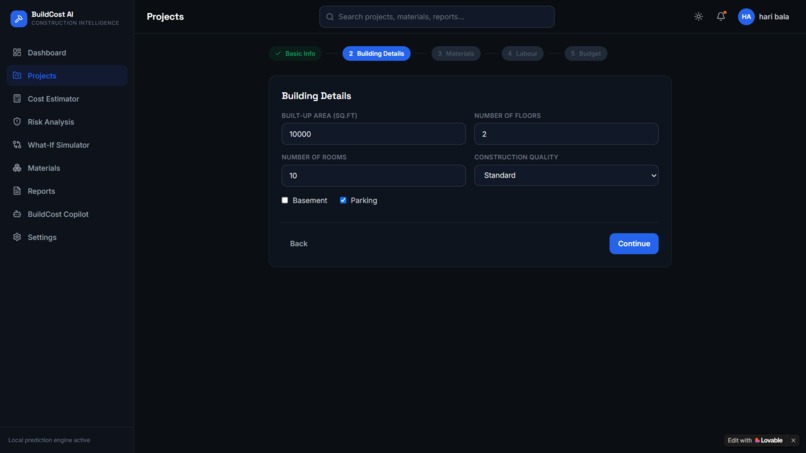Screen dimensions: 806x453
Task: Click the Building Details card title
Action: 316,96
